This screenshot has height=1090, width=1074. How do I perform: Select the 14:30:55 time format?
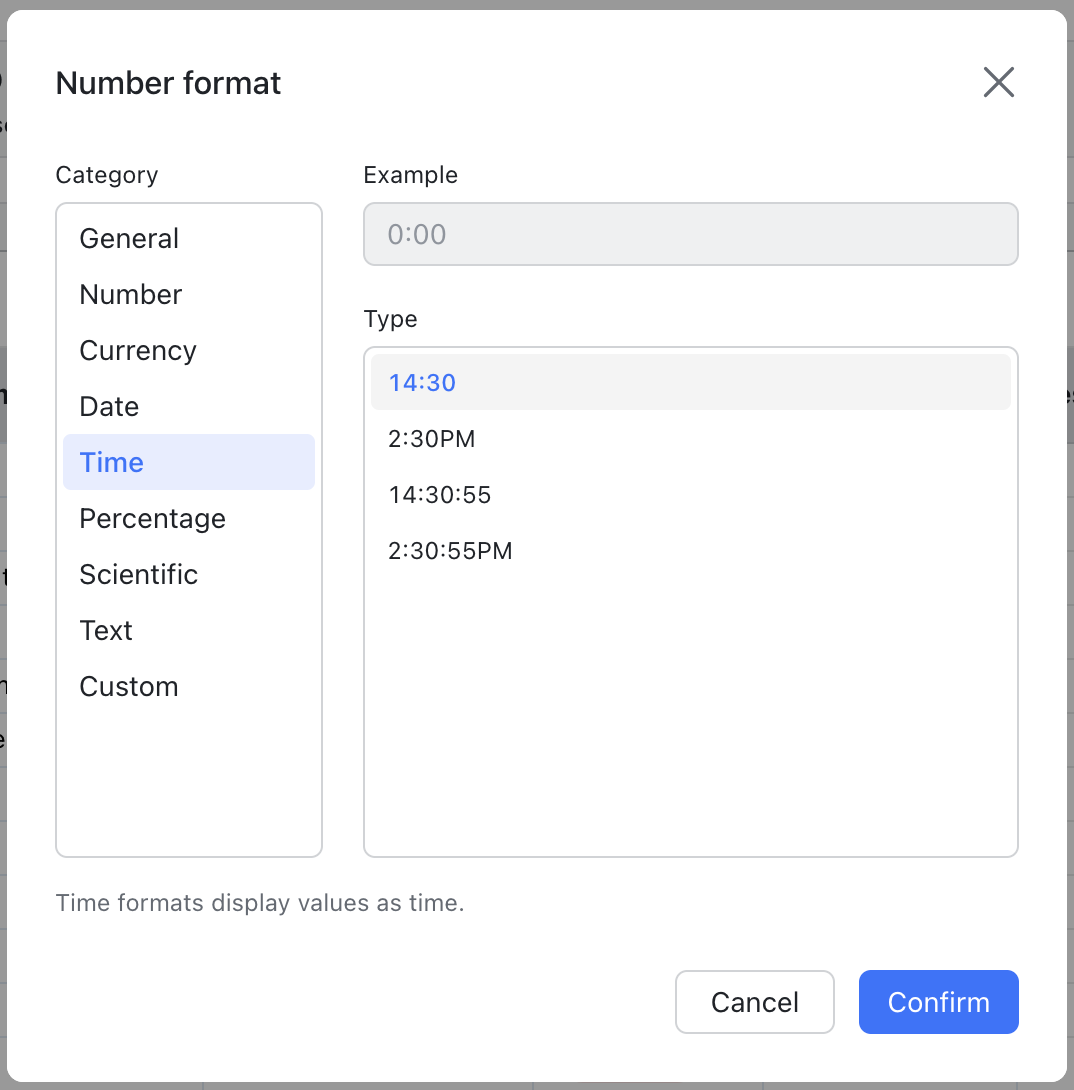pos(440,494)
